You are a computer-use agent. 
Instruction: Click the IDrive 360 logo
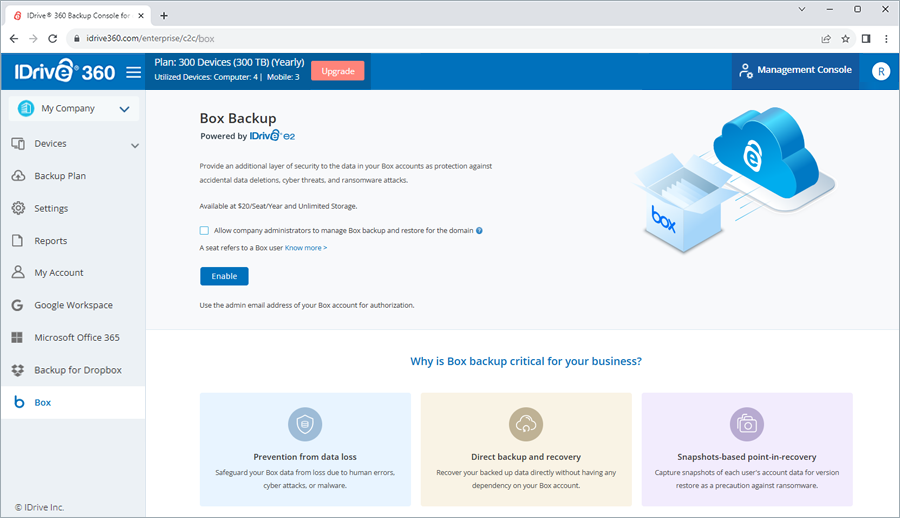pyautogui.click(x=65, y=71)
